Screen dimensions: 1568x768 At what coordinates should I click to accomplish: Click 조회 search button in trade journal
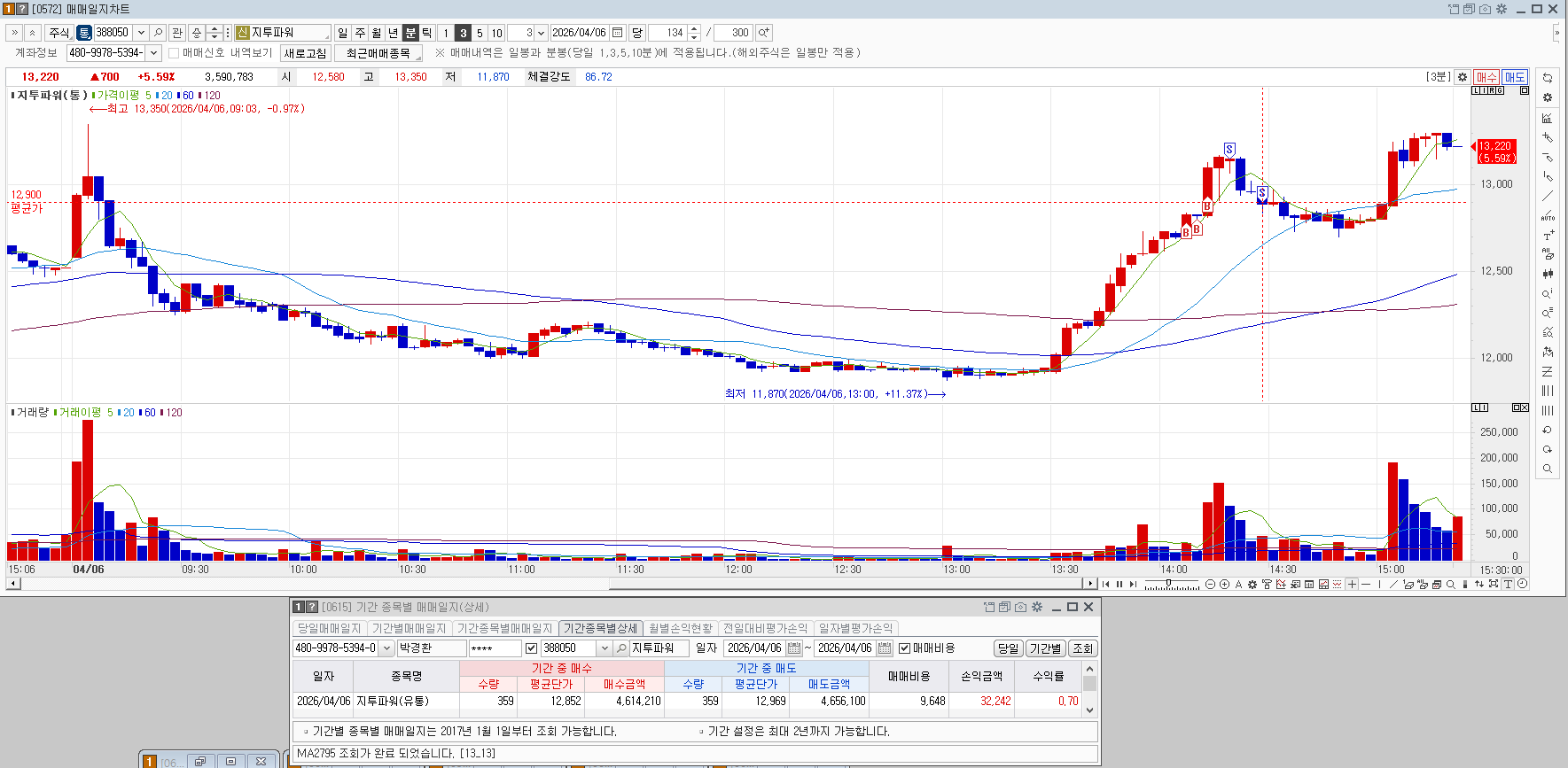1082,648
